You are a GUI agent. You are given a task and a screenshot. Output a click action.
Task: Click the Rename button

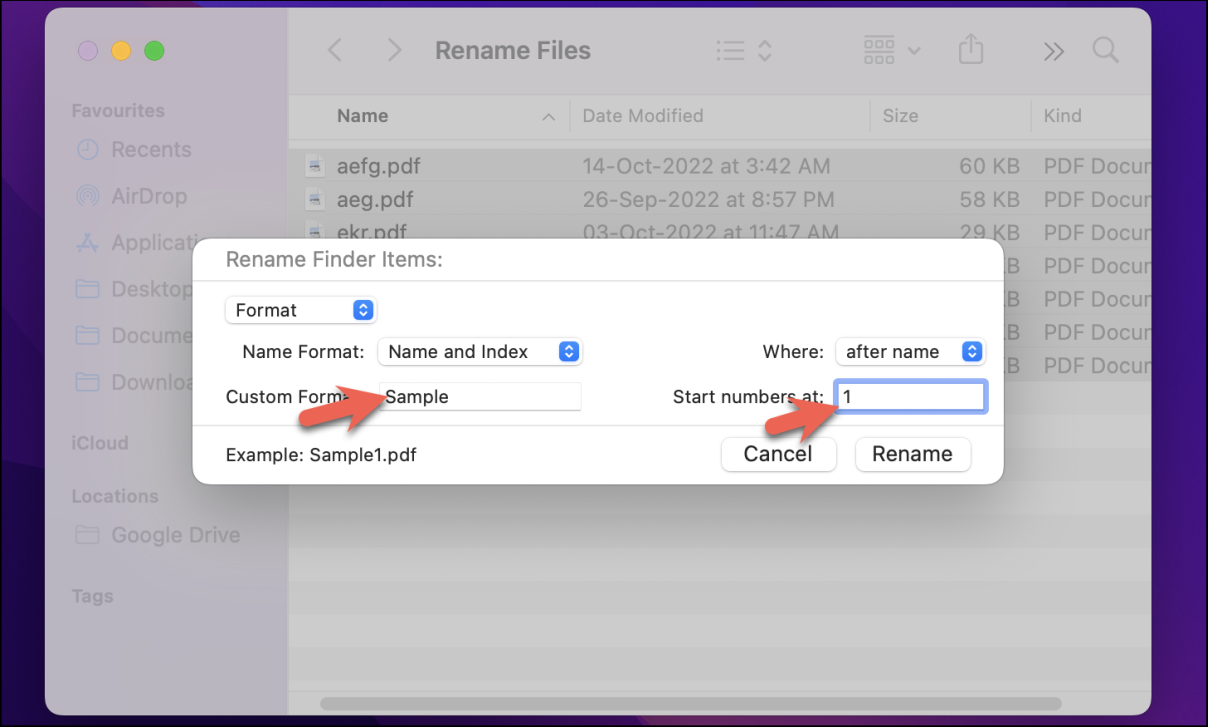pos(912,454)
